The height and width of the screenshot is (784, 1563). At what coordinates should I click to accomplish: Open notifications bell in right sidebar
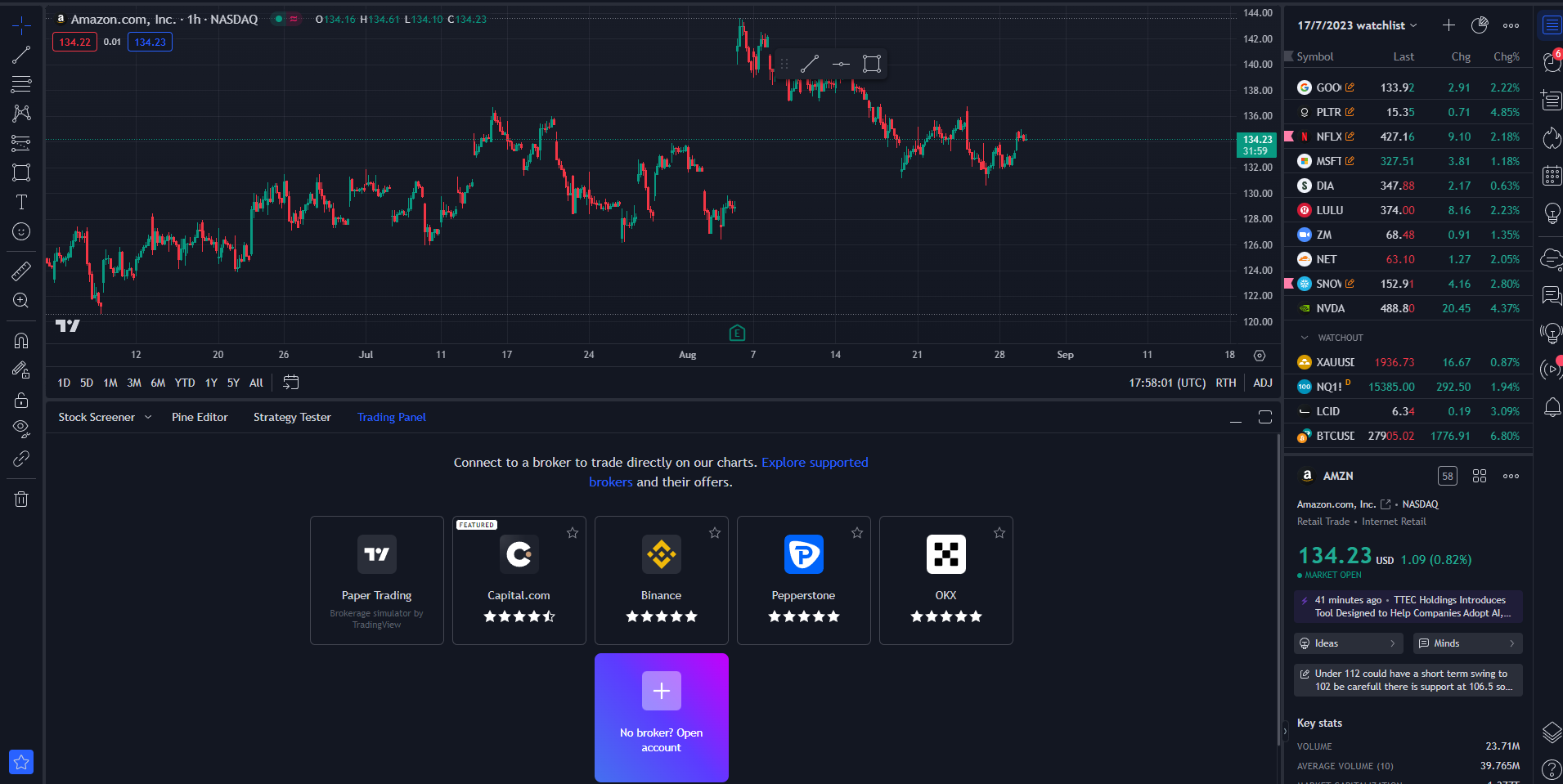pos(1551,407)
